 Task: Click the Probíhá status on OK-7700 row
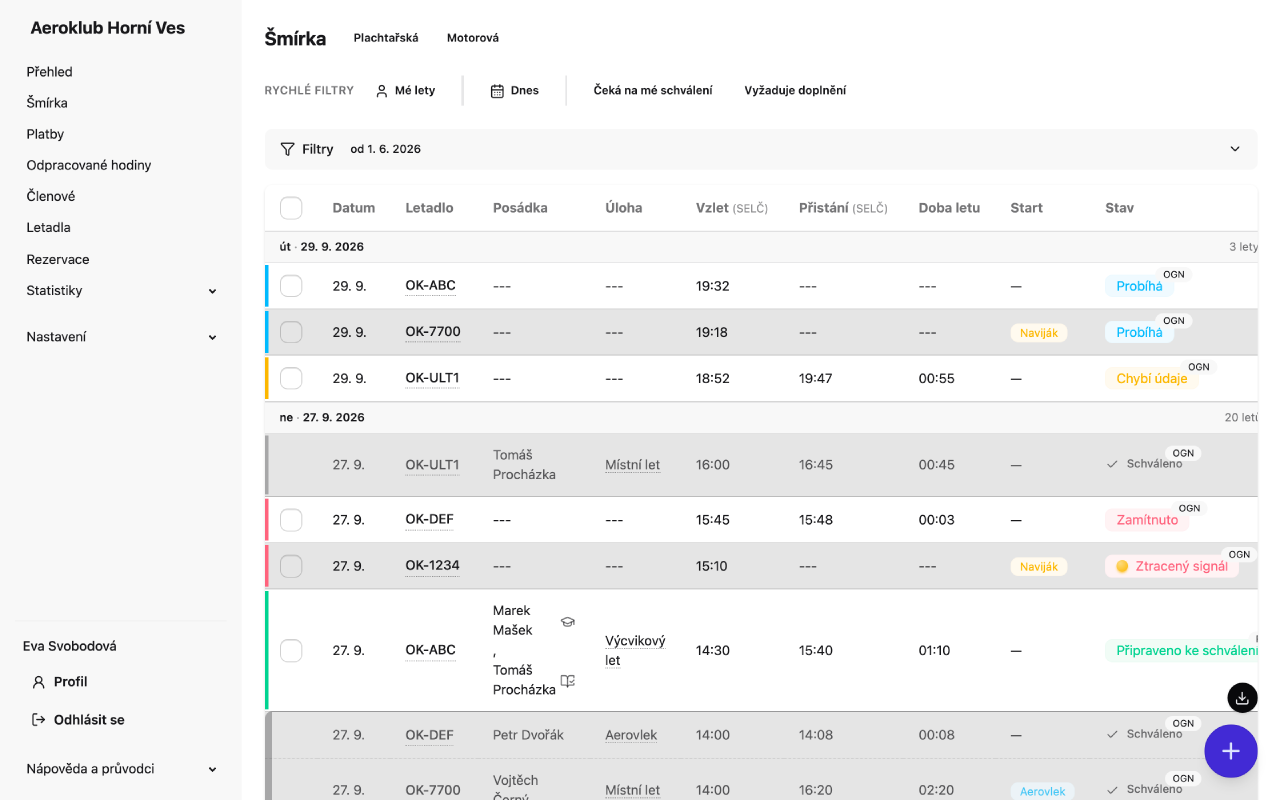tap(1139, 332)
